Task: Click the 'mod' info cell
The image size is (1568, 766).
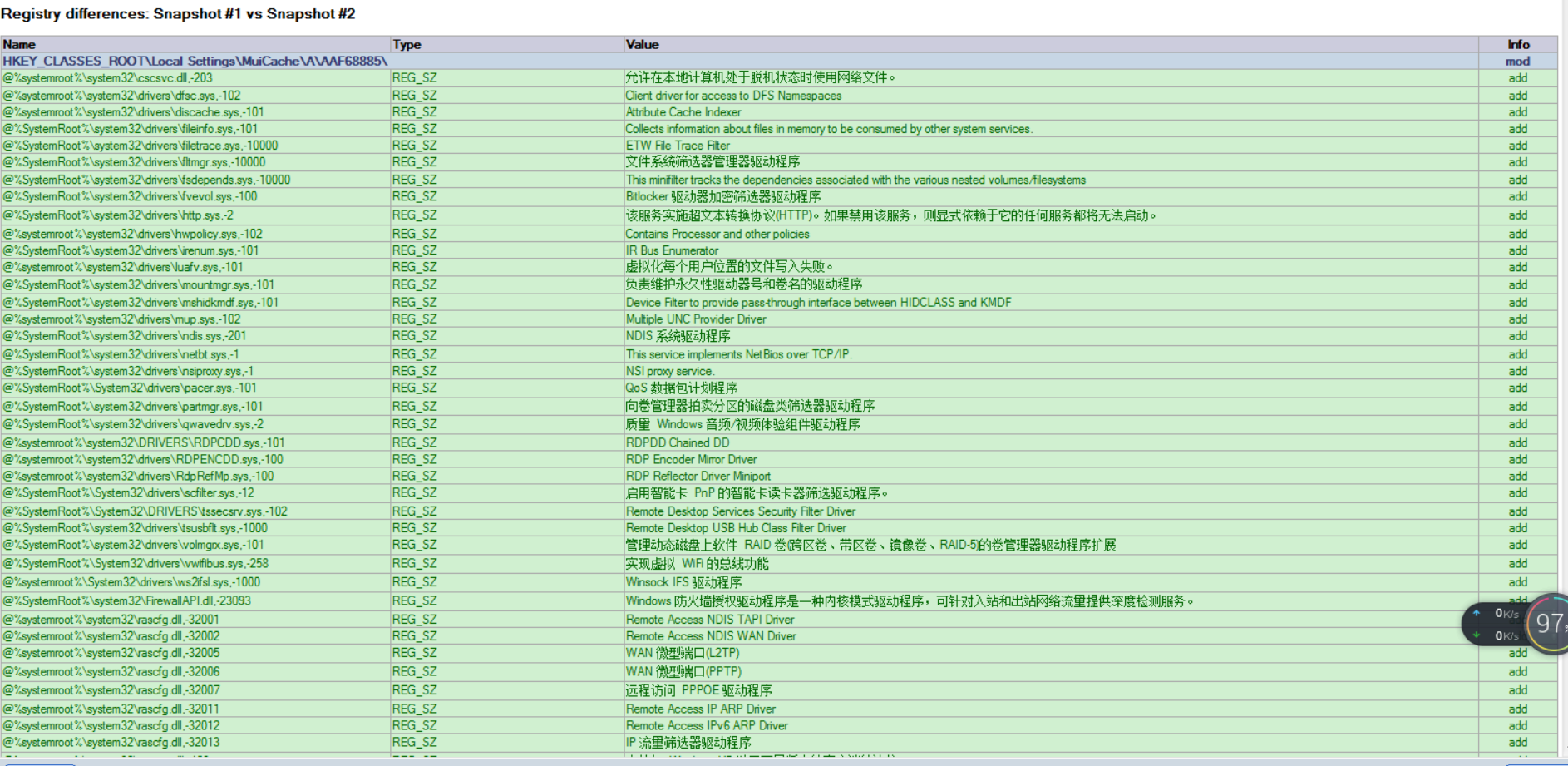Action: (x=1517, y=61)
